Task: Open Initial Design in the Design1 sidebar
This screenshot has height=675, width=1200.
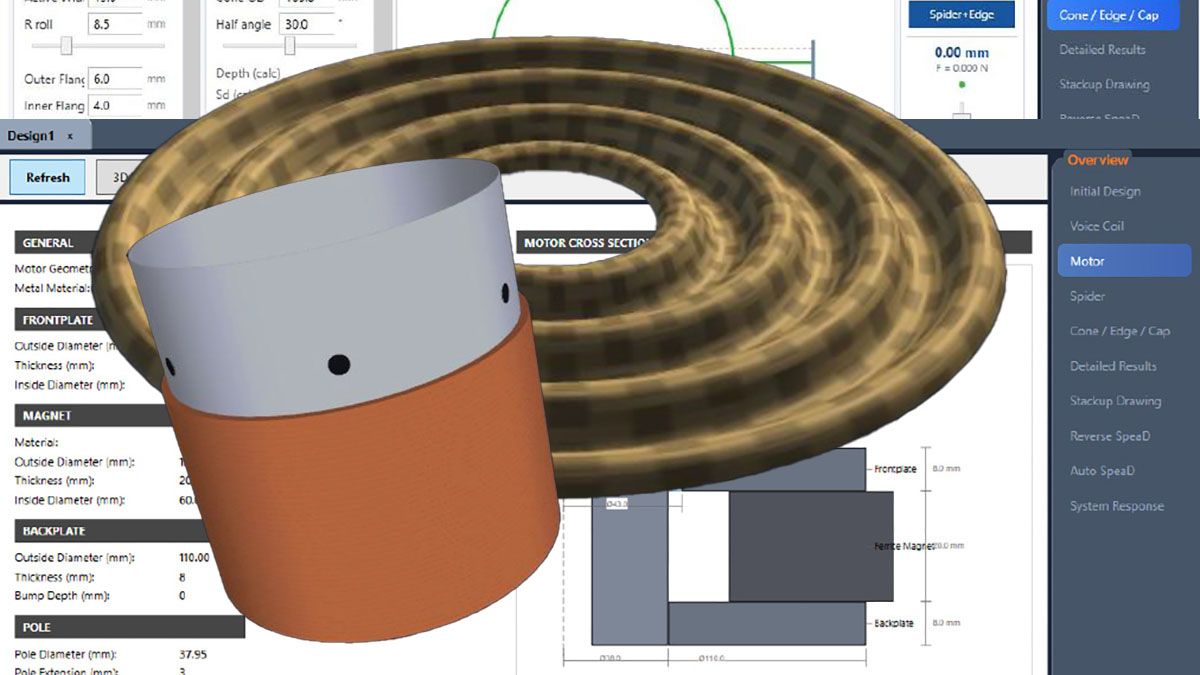Action: (1105, 191)
